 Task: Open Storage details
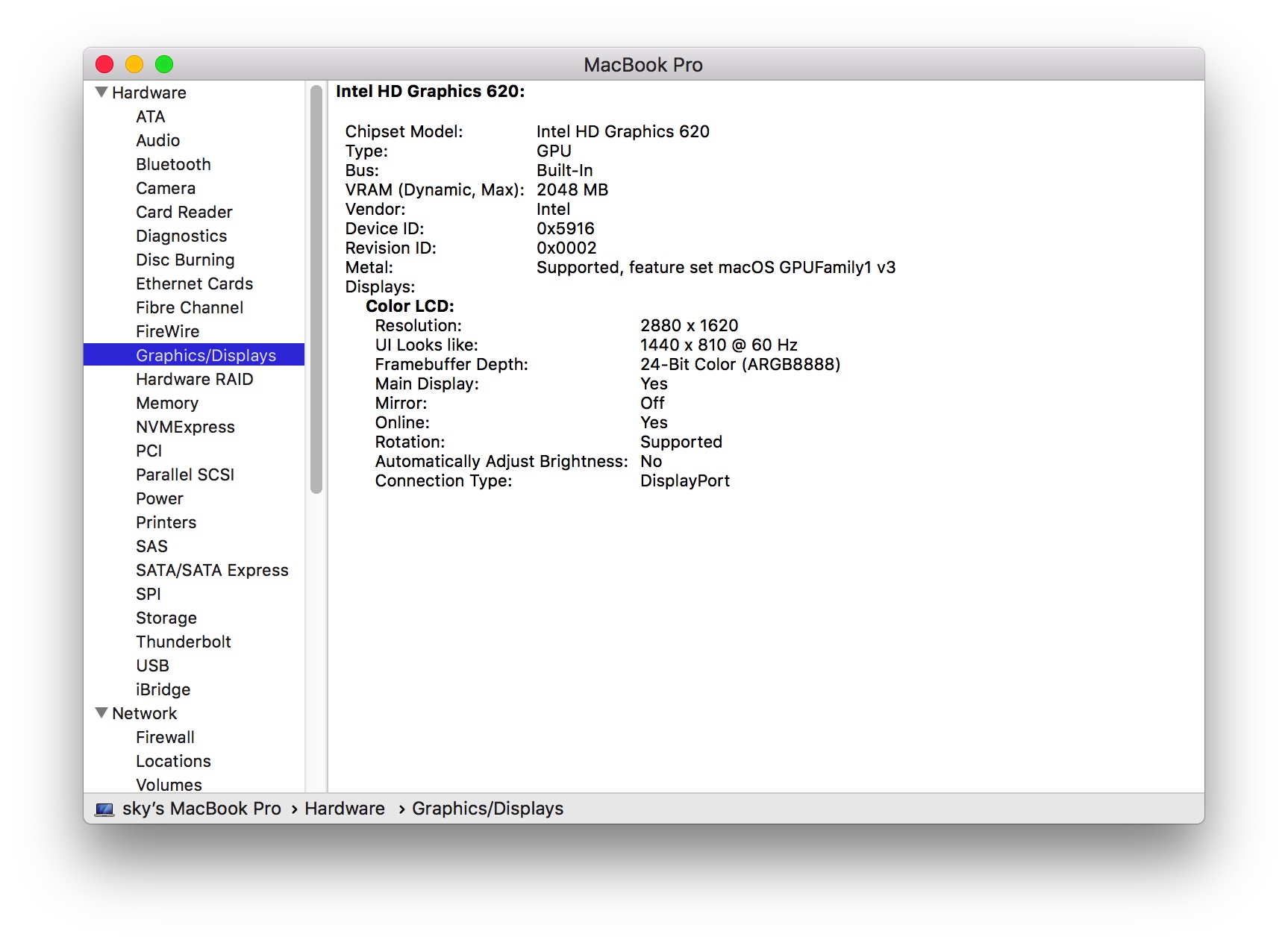click(166, 618)
